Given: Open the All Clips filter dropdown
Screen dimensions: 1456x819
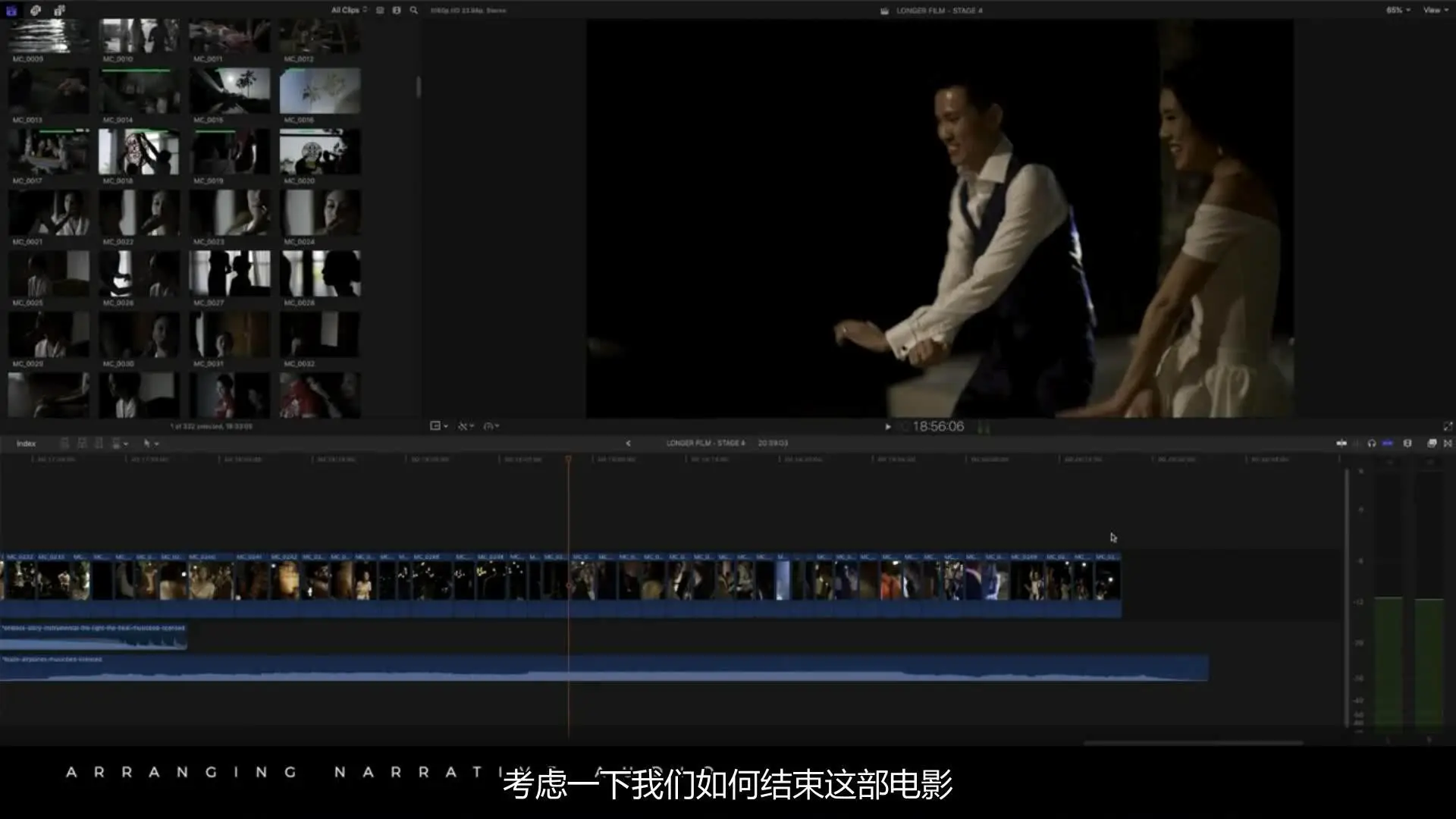Looking at the screenshot, I should click(349, 10).
